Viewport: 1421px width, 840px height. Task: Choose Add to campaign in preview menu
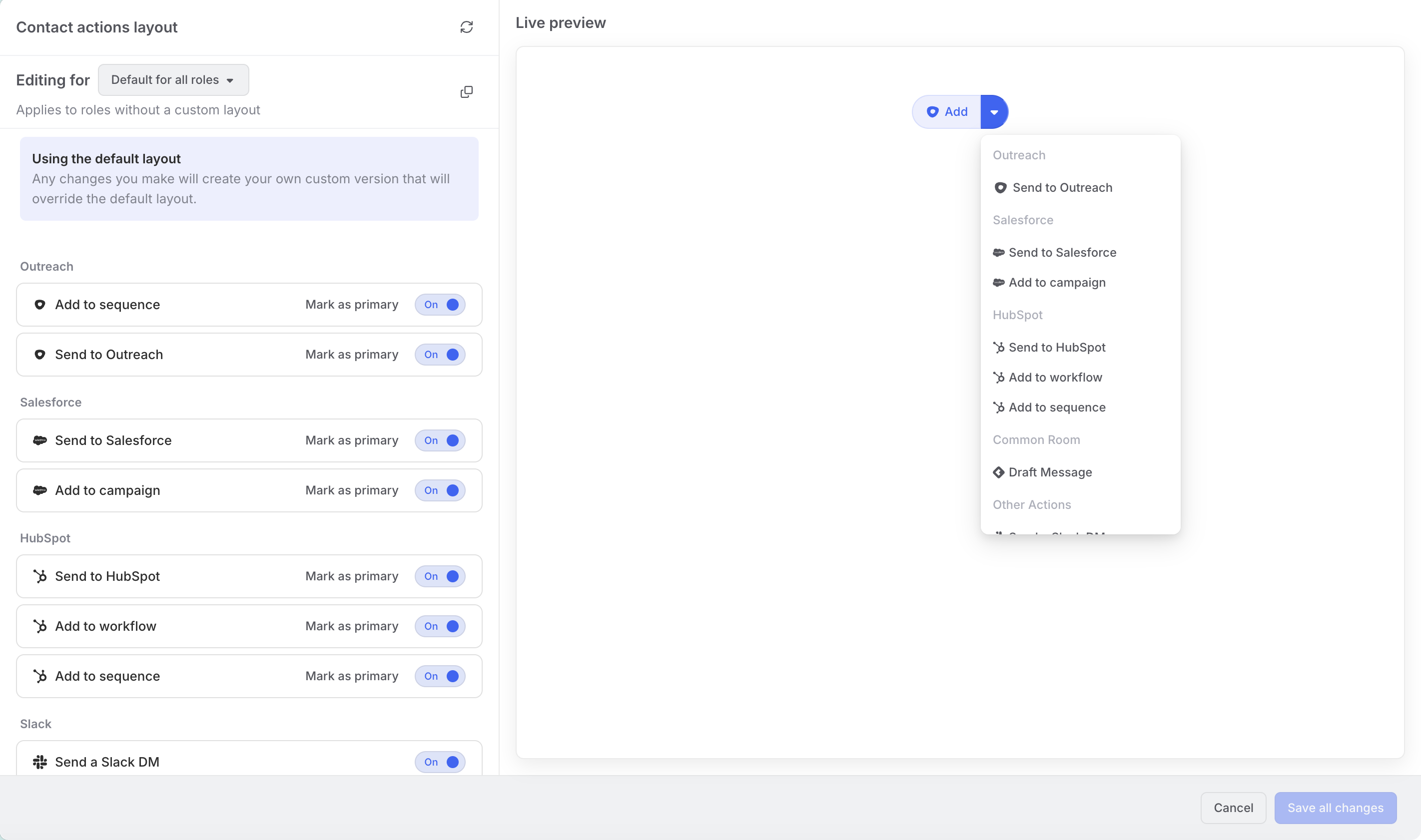point(1056,283)
